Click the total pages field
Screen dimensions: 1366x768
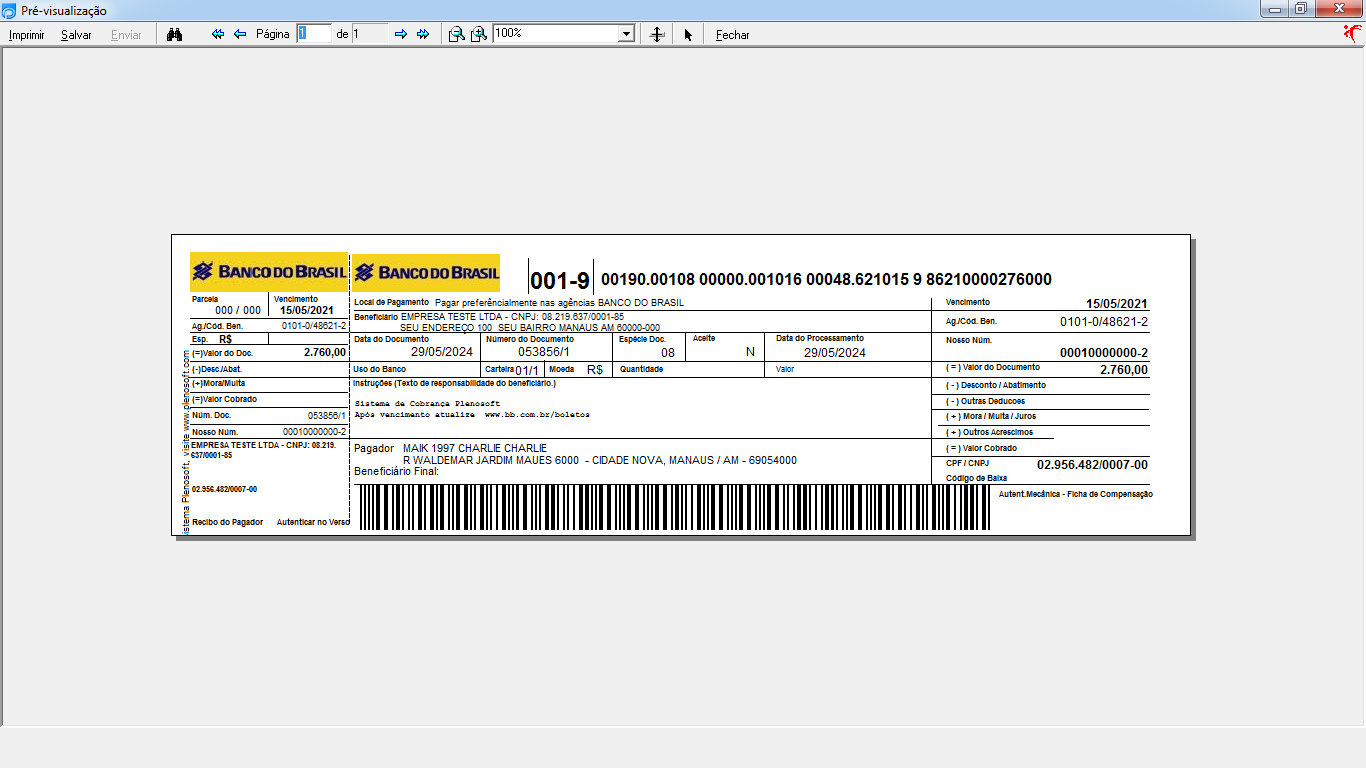[x=369, y=34]
